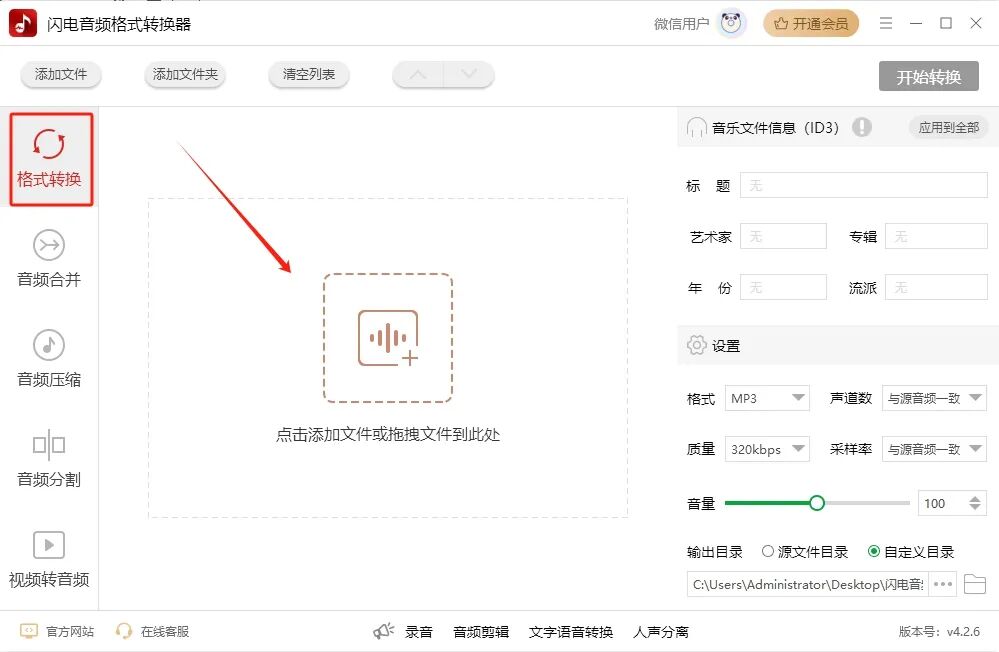Click the 官方网站 monitor icon
Screen dimensions: 999x652
coord(29,631)
